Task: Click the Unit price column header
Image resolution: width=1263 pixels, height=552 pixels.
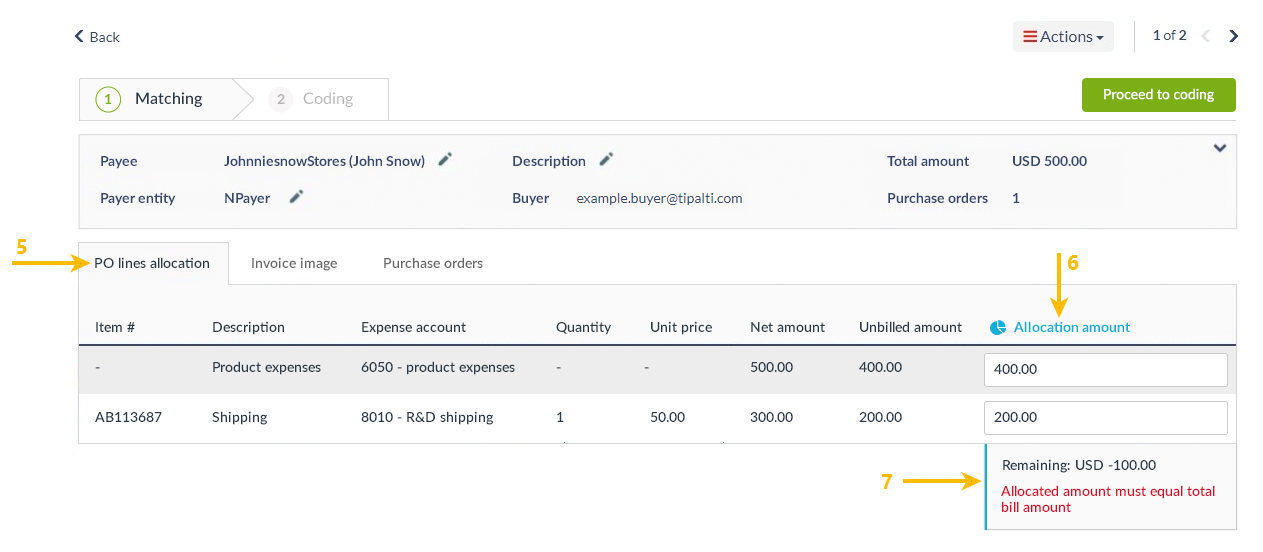Action: point(681,327)
